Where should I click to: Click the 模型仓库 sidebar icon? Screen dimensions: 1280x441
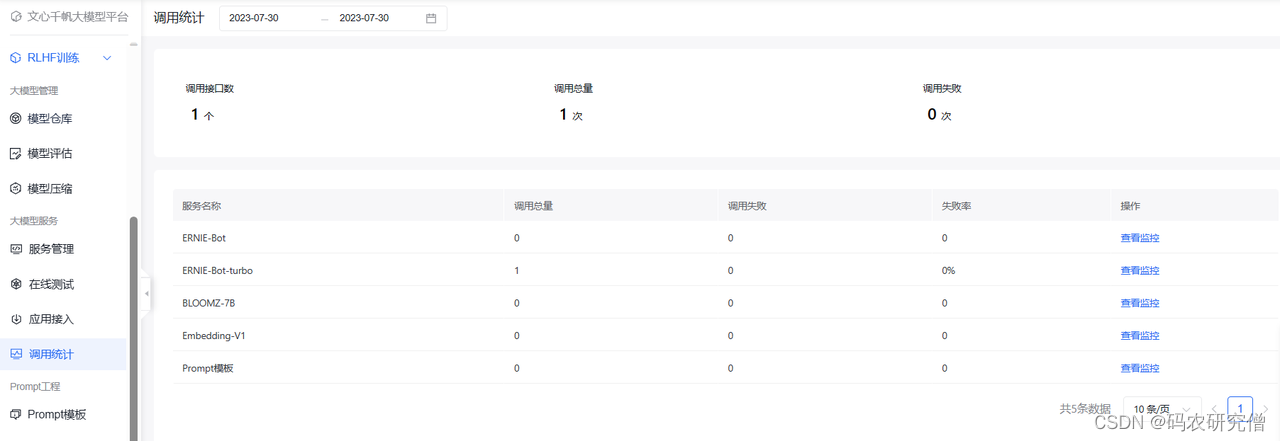[15, 119]
